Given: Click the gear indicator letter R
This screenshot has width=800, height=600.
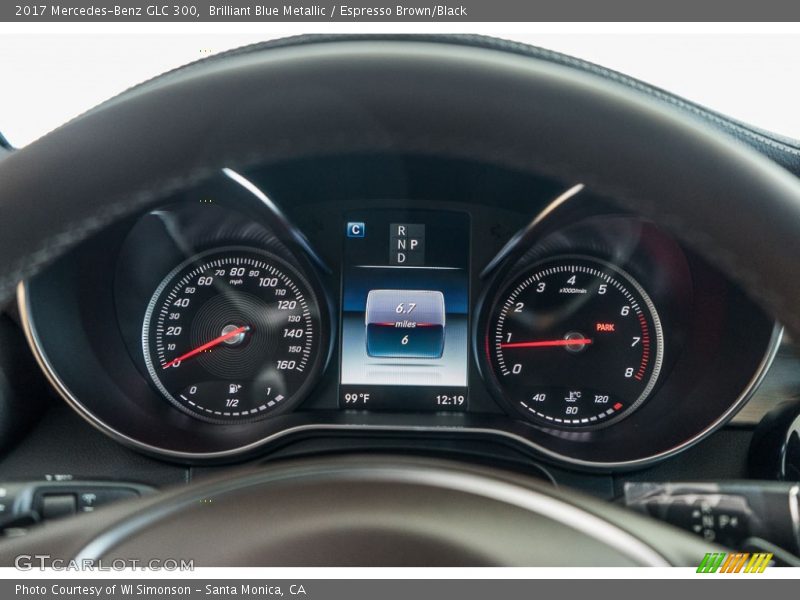Looking at the screenshot, I should pyautogui.click(x=402, y=231).
